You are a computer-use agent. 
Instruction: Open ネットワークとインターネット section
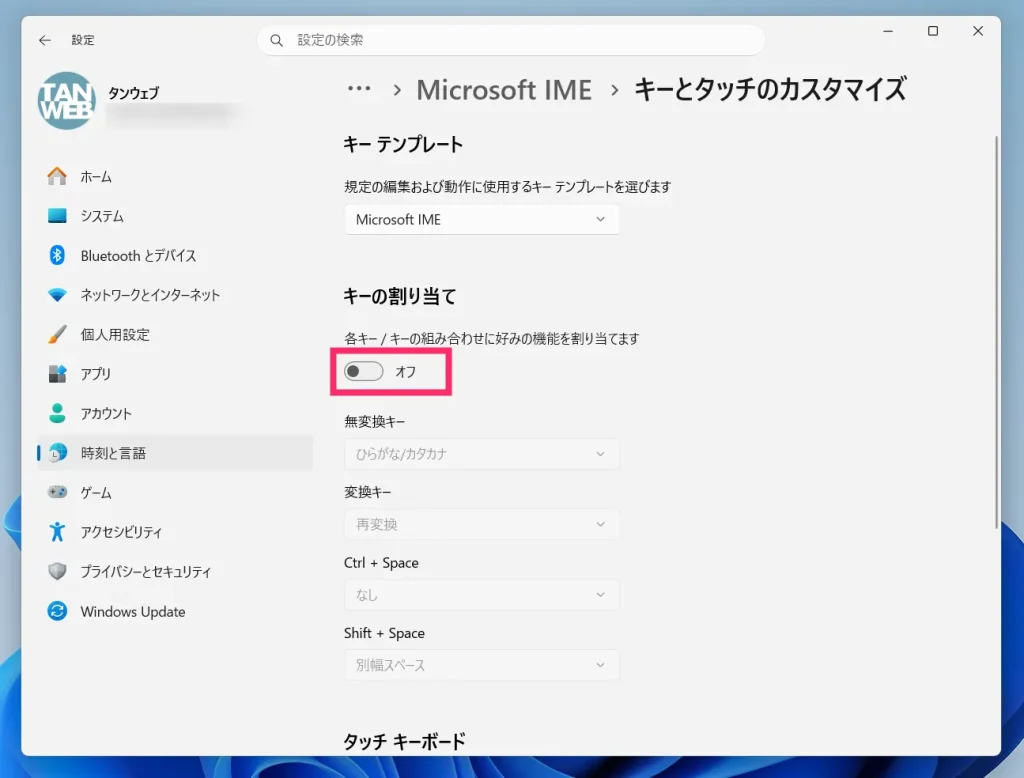tap(175, 295)
